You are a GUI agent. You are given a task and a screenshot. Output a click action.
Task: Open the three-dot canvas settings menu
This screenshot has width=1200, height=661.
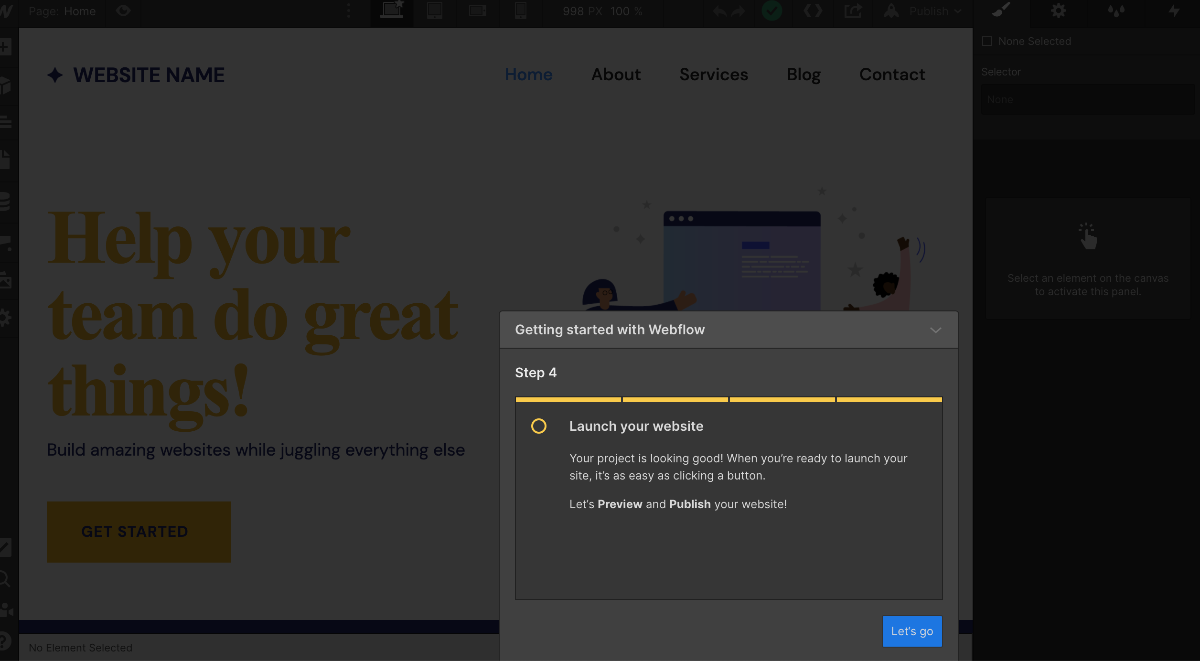[x=349, y=11]
